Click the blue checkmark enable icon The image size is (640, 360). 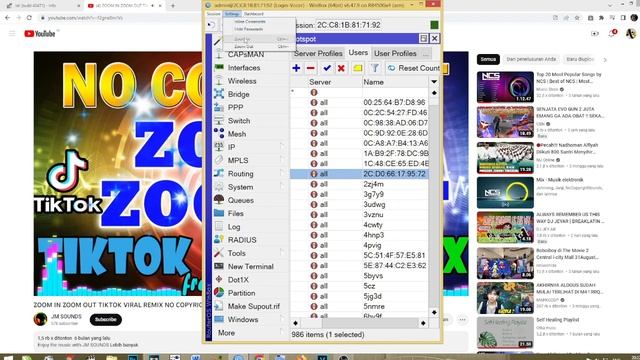click(327, 68)
